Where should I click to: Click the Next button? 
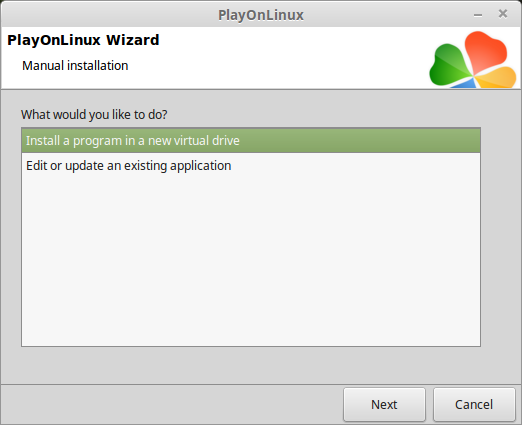pyautogui.click(x=384, y=404)
